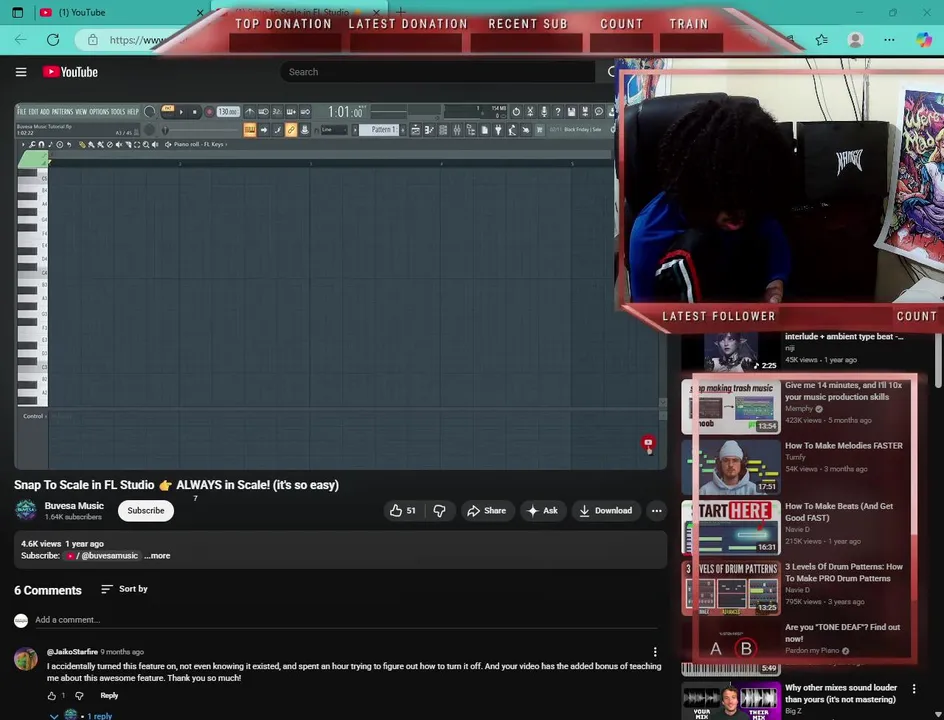Click the Edge back arrow
Viewport: 944px width, 720px height.
pos(21,40)
